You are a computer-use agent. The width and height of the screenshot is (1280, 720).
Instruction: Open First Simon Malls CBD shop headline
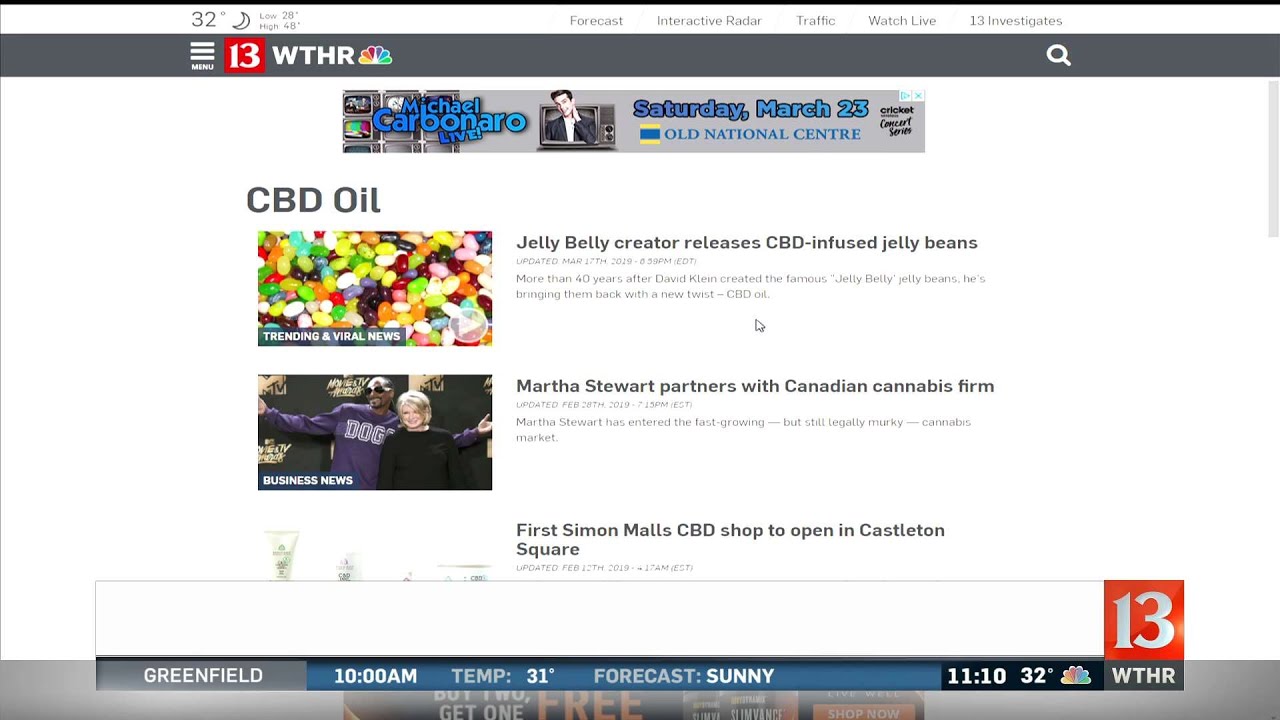click(x=730, y=539)
